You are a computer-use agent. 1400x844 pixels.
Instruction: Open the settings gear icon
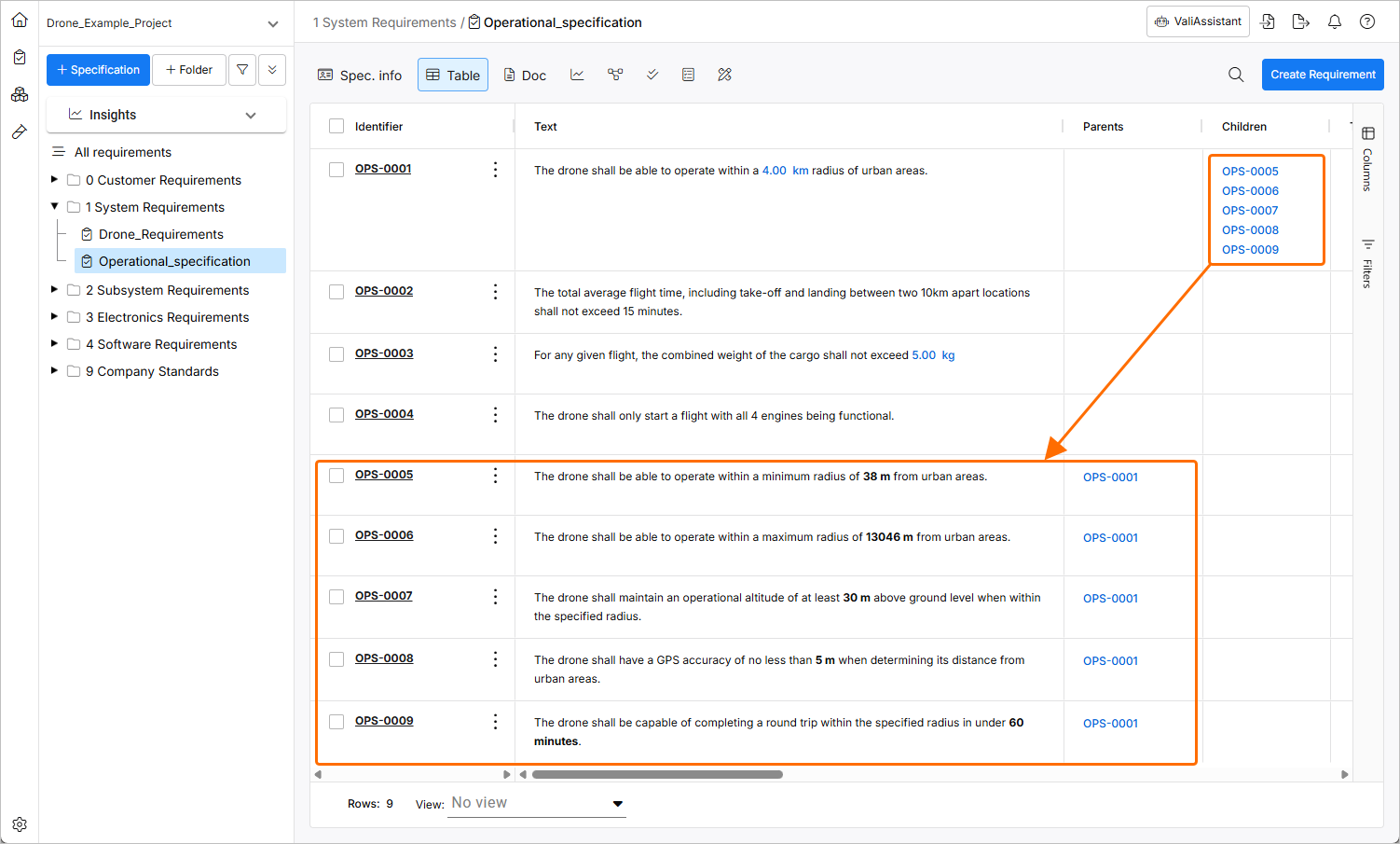(20, 824)
